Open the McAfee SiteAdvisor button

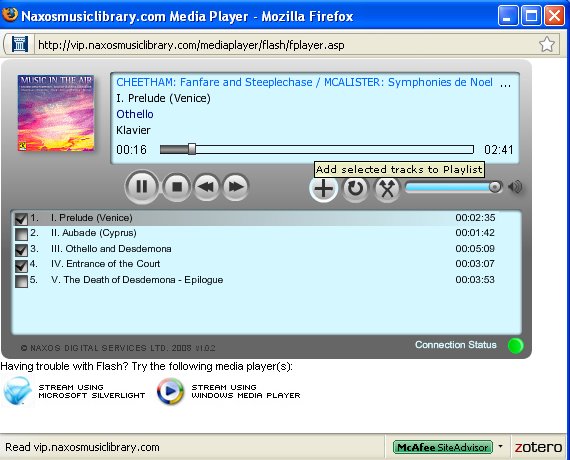click(442, 447)
